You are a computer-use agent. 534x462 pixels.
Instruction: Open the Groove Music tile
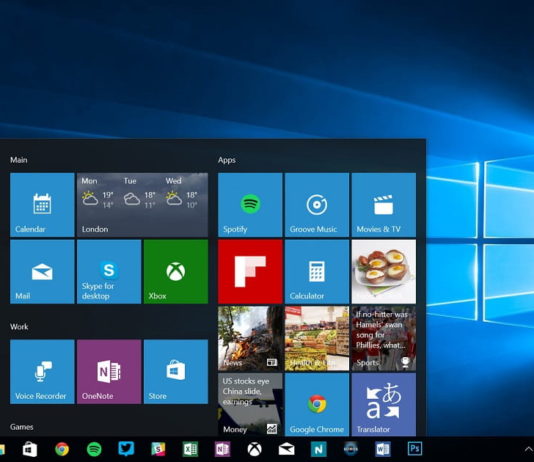point(317,205)
